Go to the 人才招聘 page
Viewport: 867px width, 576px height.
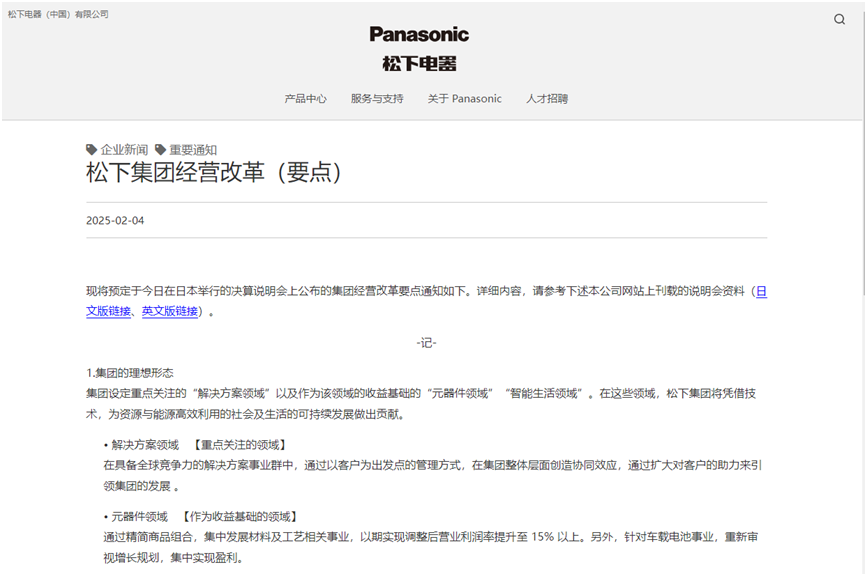pyautogui.click(x=547, y=99)
